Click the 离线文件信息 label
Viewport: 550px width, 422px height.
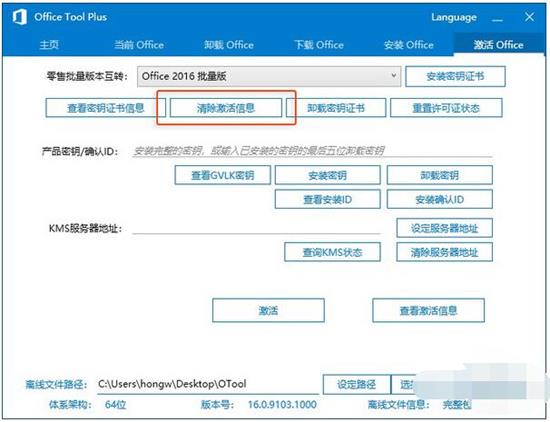399,404
